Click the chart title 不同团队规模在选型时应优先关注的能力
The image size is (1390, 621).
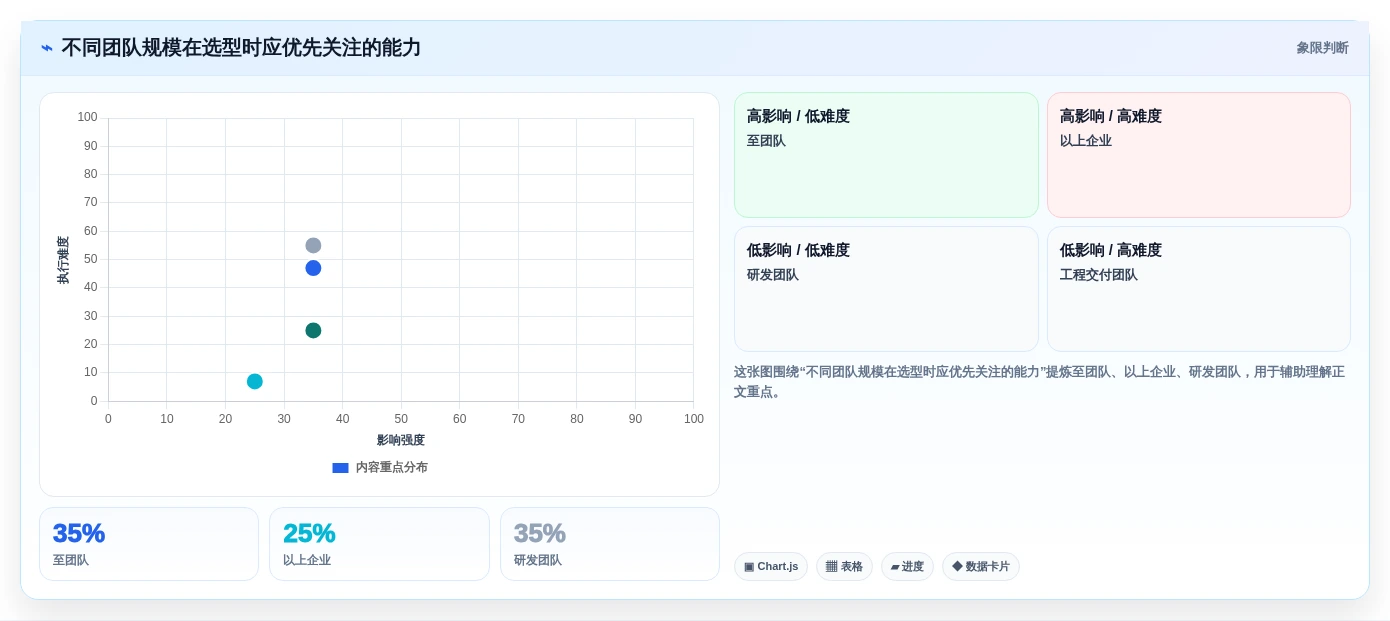pyautogui.click(x=241, y=48)
